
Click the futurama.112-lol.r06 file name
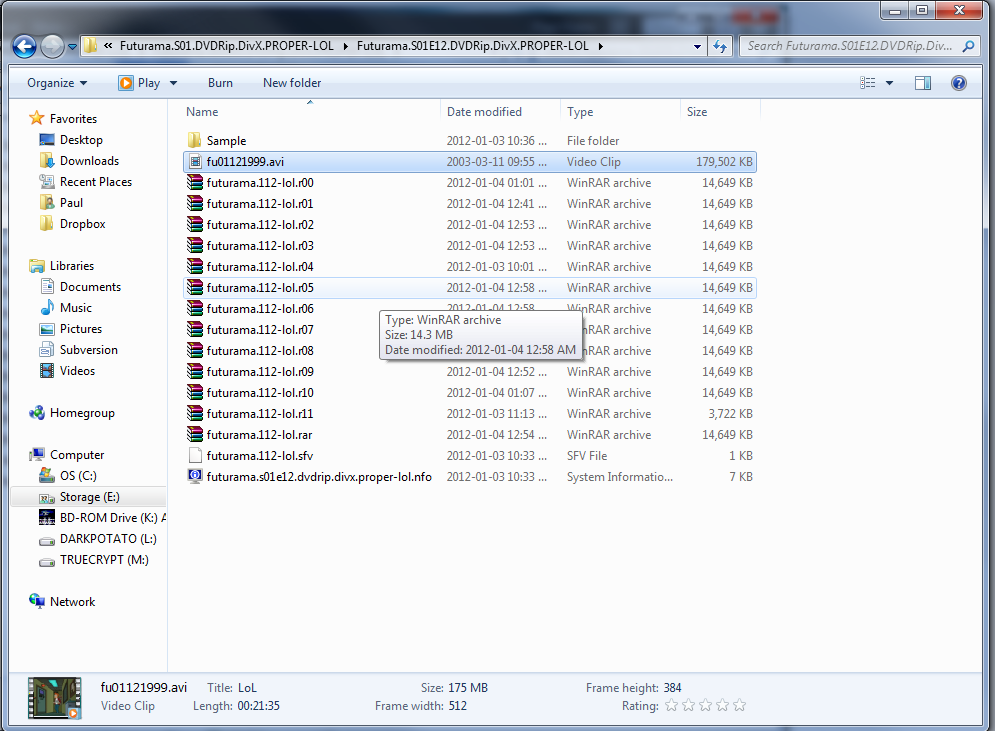pos(260,308)
